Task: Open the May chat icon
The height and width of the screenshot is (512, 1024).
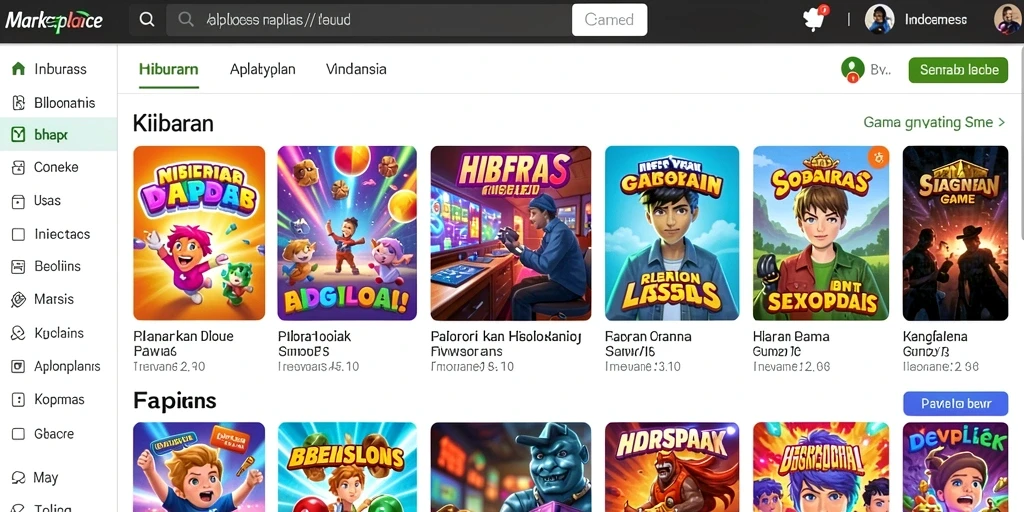Action: 18,477
